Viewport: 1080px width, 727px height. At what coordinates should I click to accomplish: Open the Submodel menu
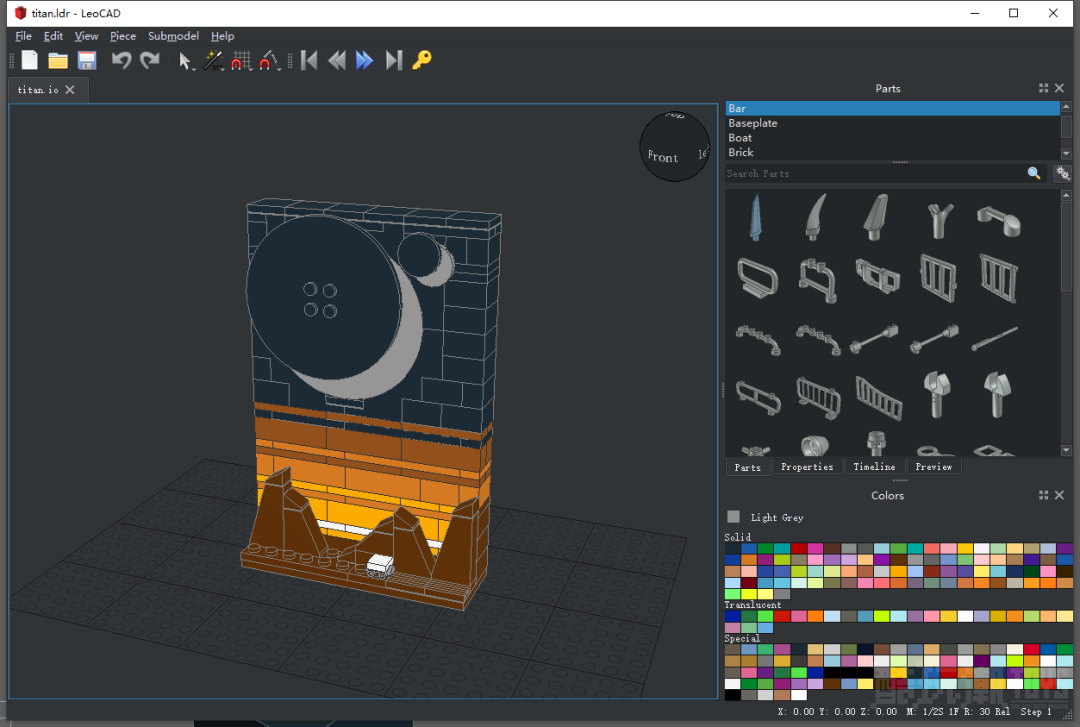[x=173, y=36]
